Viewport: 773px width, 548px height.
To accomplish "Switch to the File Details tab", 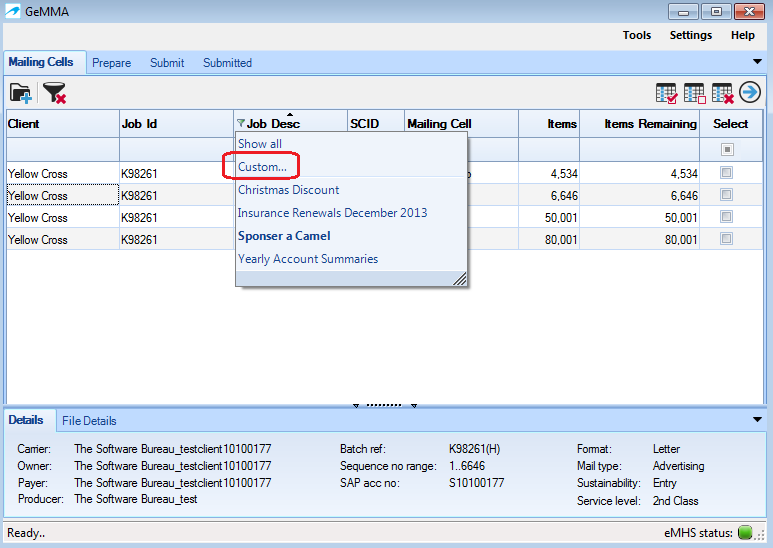I will [89, 421].
